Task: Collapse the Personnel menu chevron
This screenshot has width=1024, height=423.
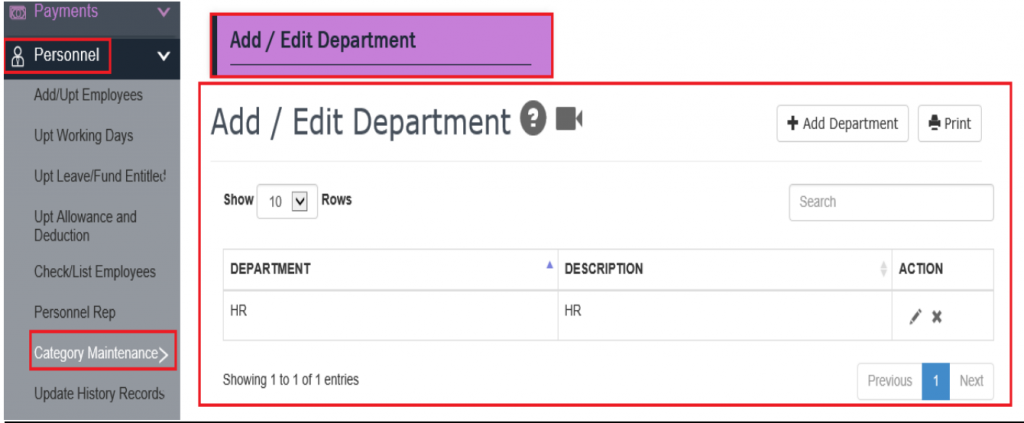Action: coord(164,56)
